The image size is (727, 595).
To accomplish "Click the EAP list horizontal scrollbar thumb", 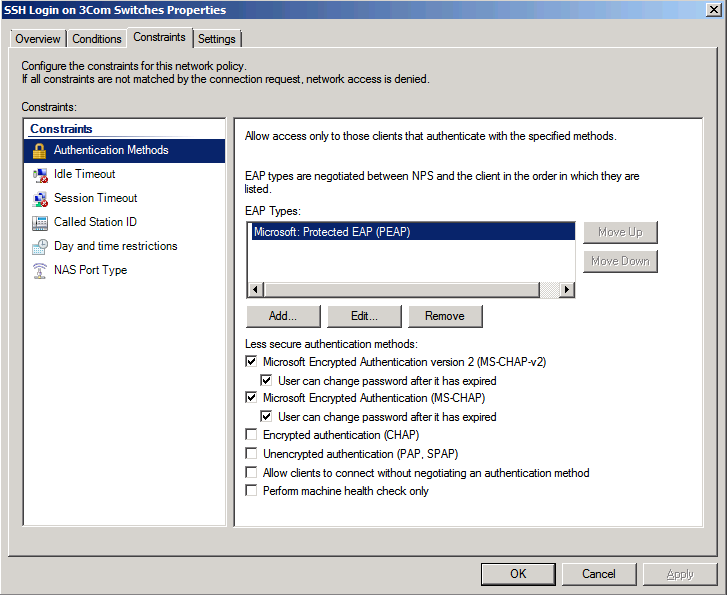I will pyautogui.click(x=402, y=290).
